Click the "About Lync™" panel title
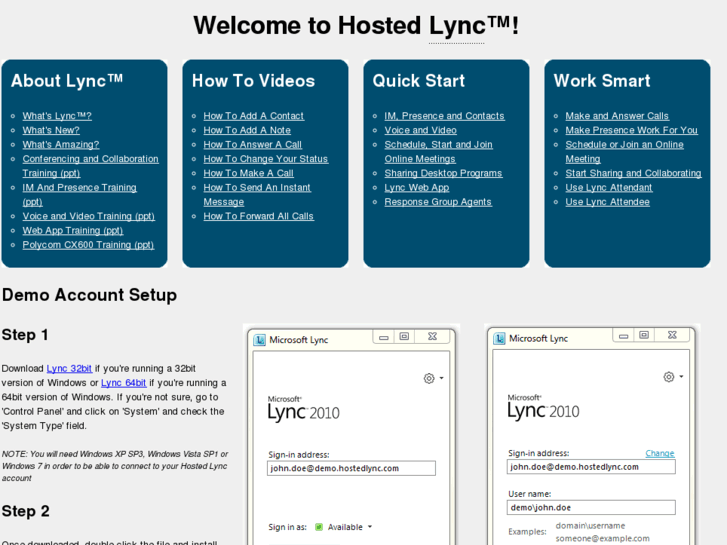This screenshot has width=727, height=545. 67,81
